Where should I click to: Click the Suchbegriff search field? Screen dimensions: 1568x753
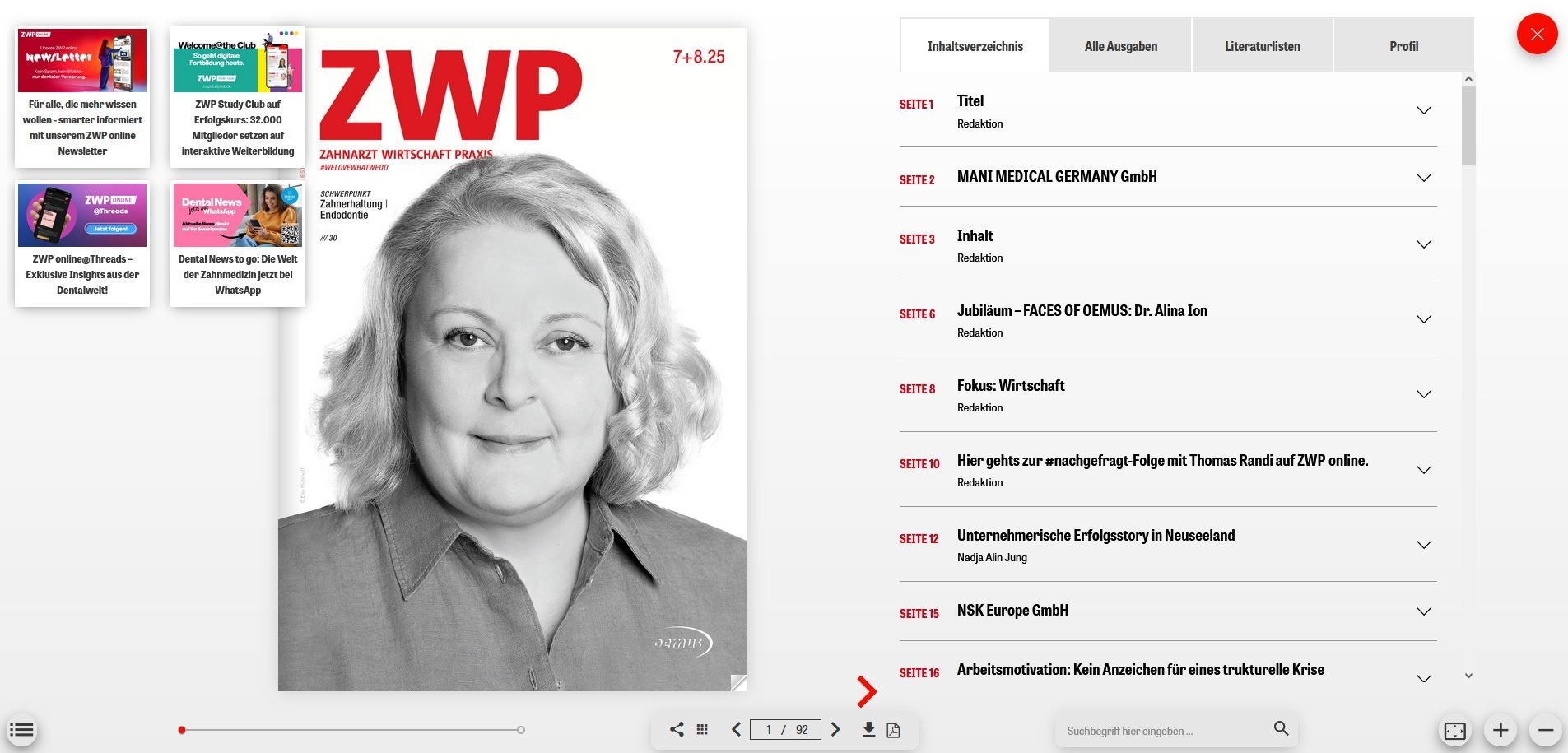click(x=1165, y=731)
